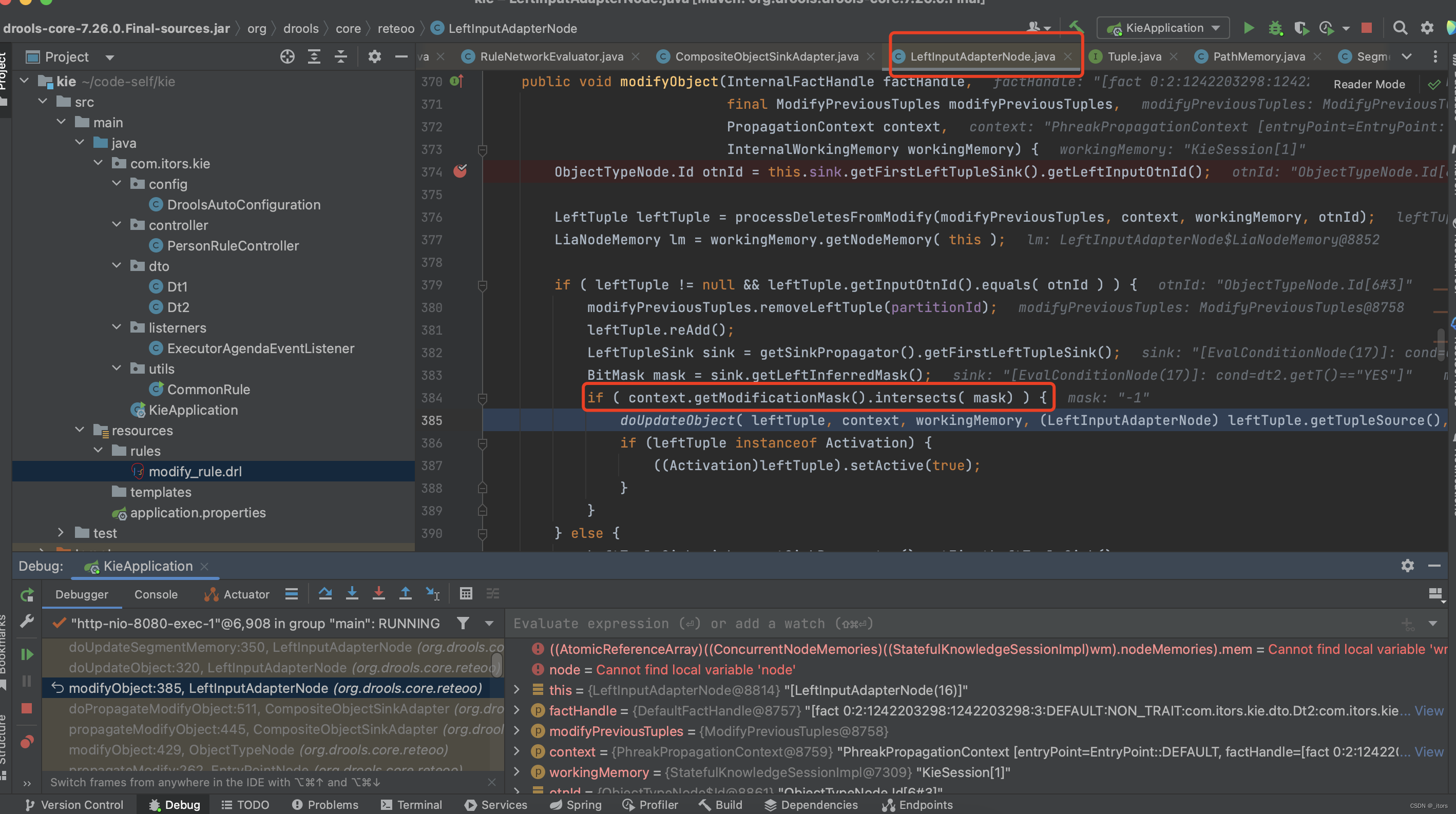This screenshot has height=814, width=1456.
Task: Click Evaluate expression input field
Action: pos(950,623)
